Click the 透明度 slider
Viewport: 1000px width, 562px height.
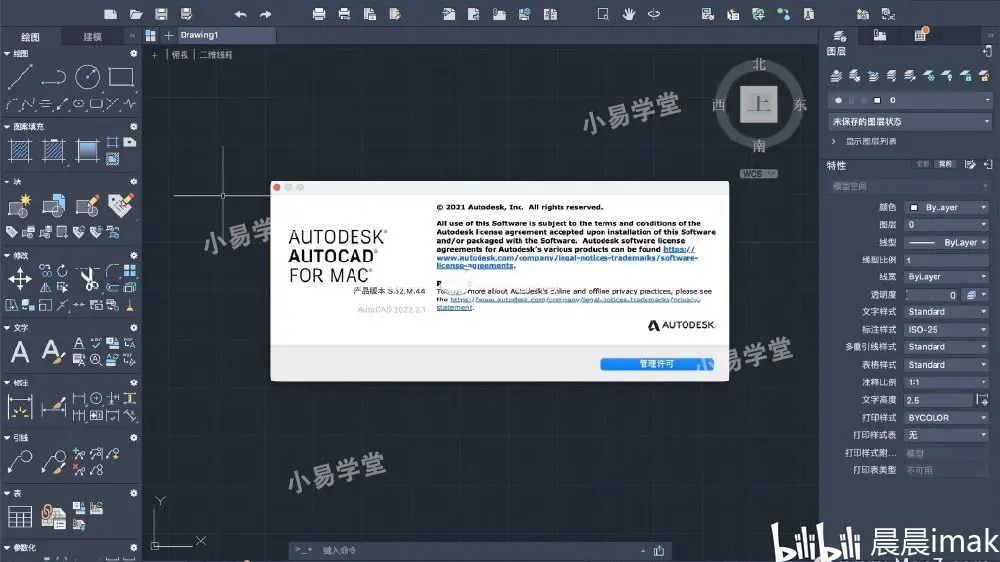932,295
